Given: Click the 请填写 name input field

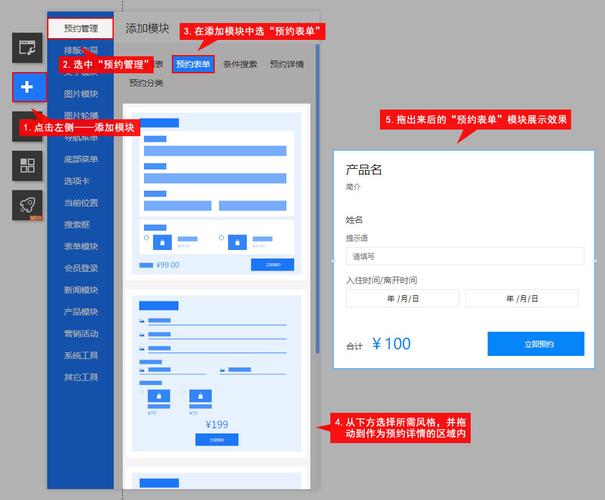Looking at the screenshot, I should pos(465,256).
